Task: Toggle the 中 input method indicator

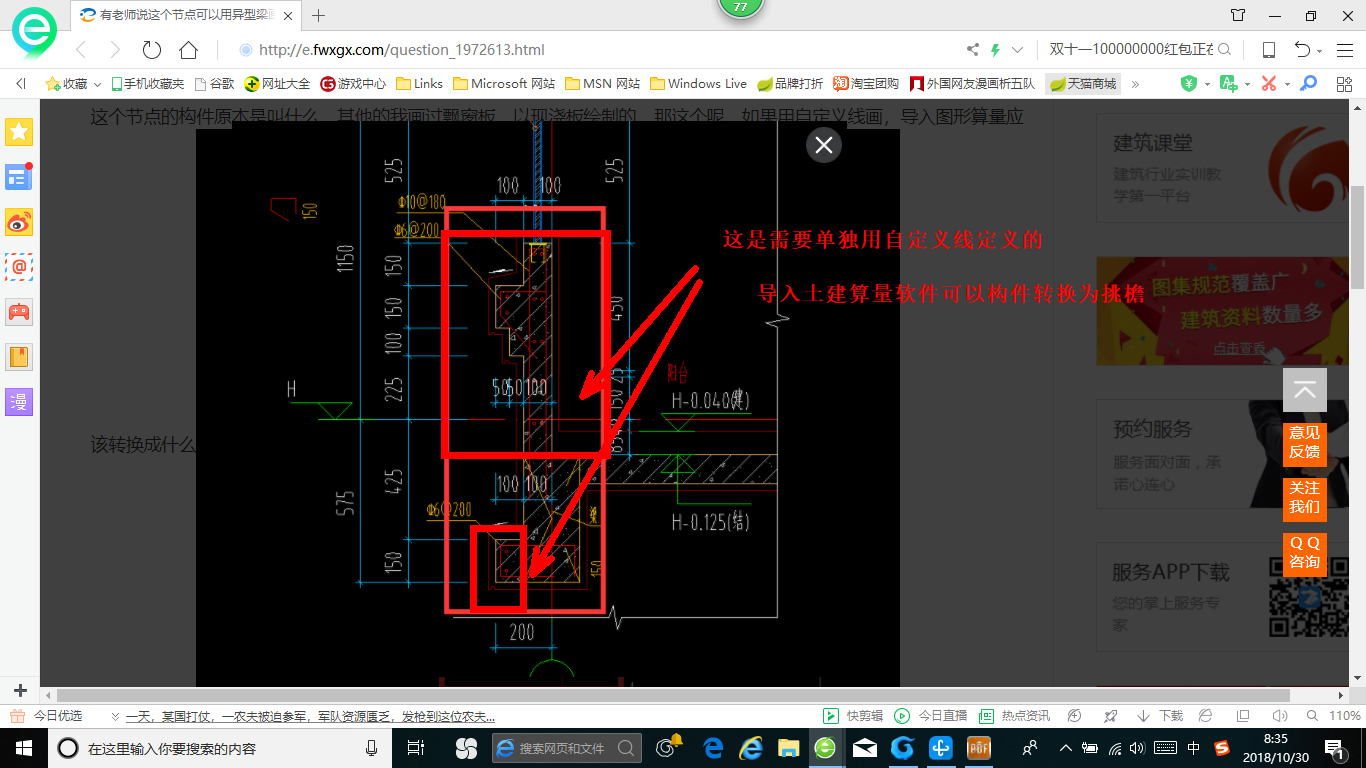Action: (1193, 748)
